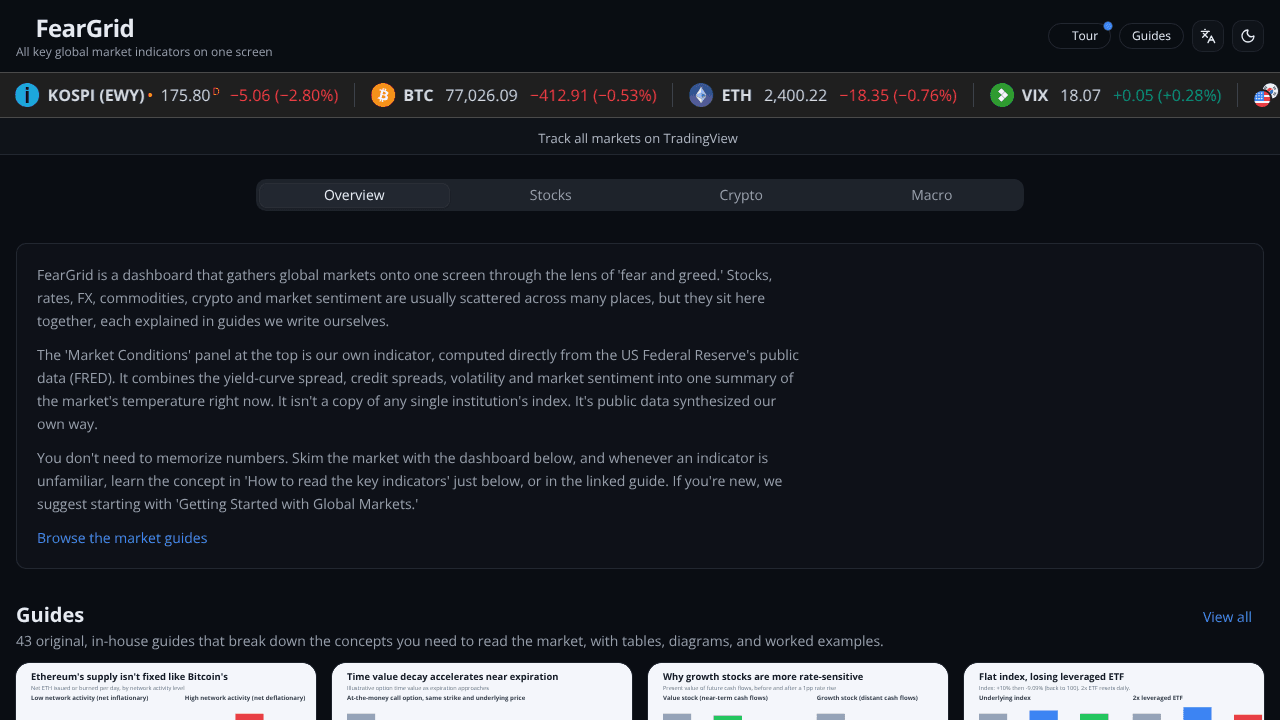Switch to the Stocks tab

pos(550,195)
